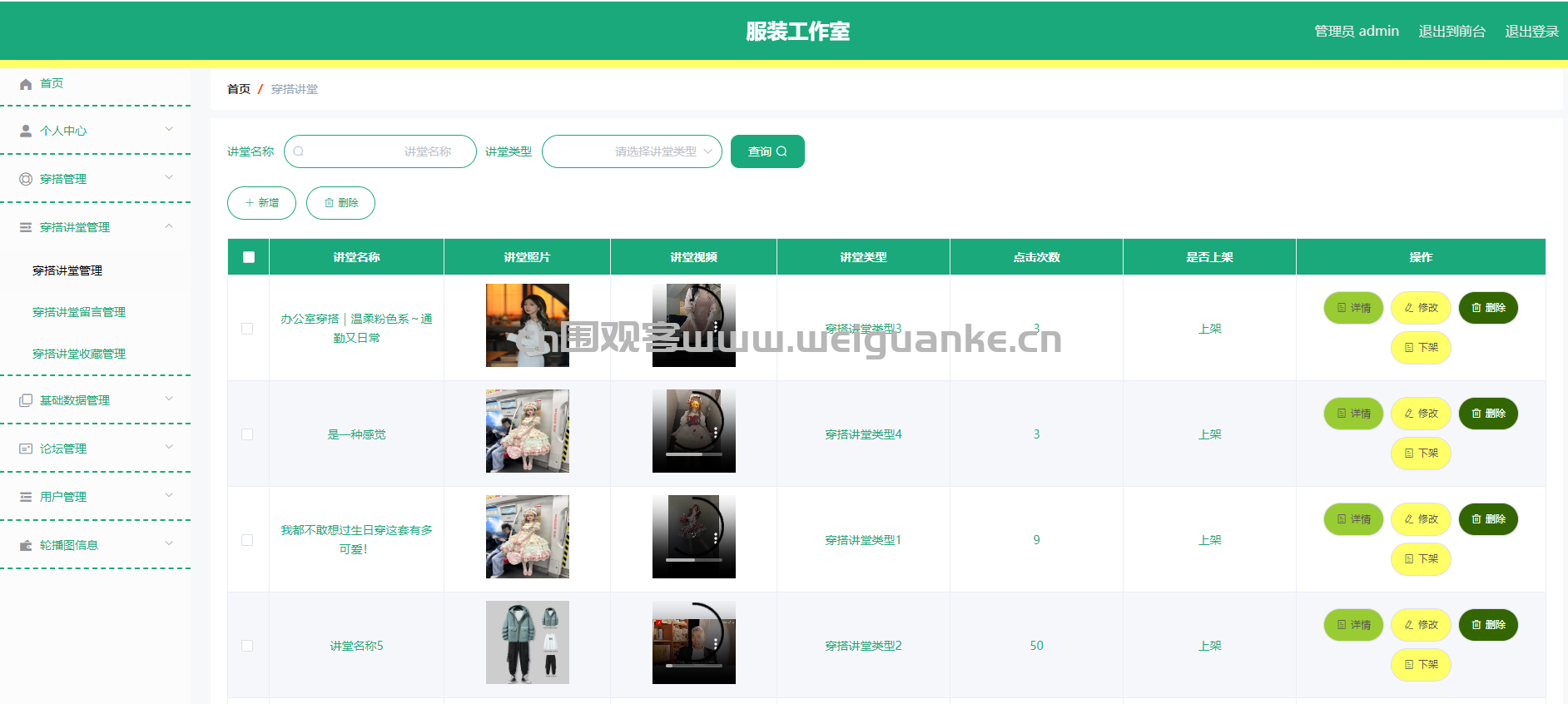This screenshot has width=1568, height=704.
Task: Expand the 用户管理 sidebar menu
Action: tap(96, 497)
